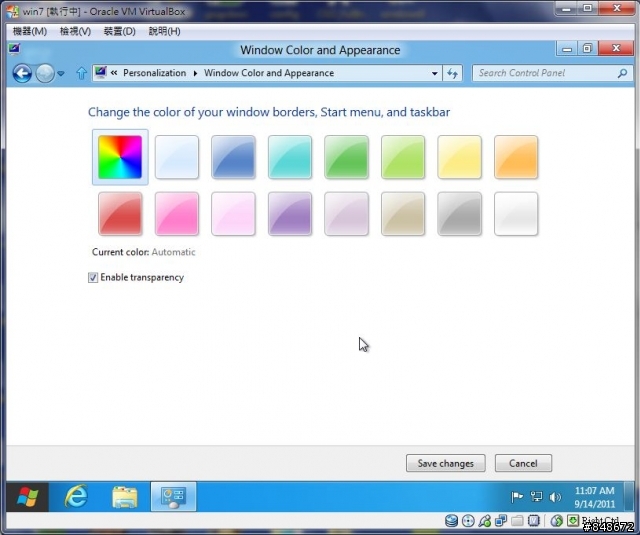Click the Show desktop strip
The height and width of the screenshot is (535, 640).
pos(630,497)
